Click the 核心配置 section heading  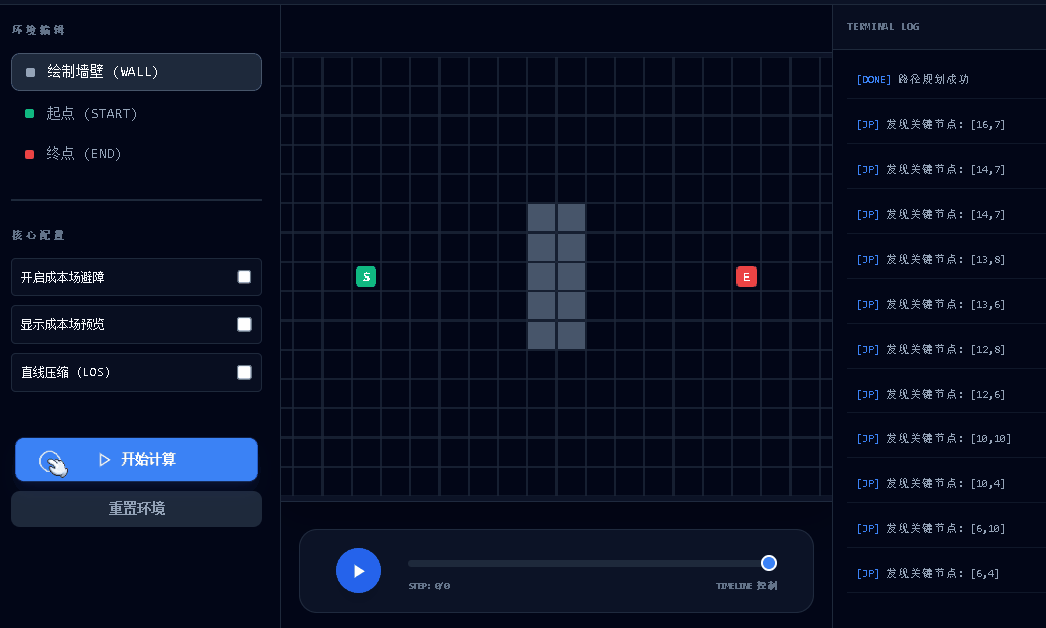(38, 235)
